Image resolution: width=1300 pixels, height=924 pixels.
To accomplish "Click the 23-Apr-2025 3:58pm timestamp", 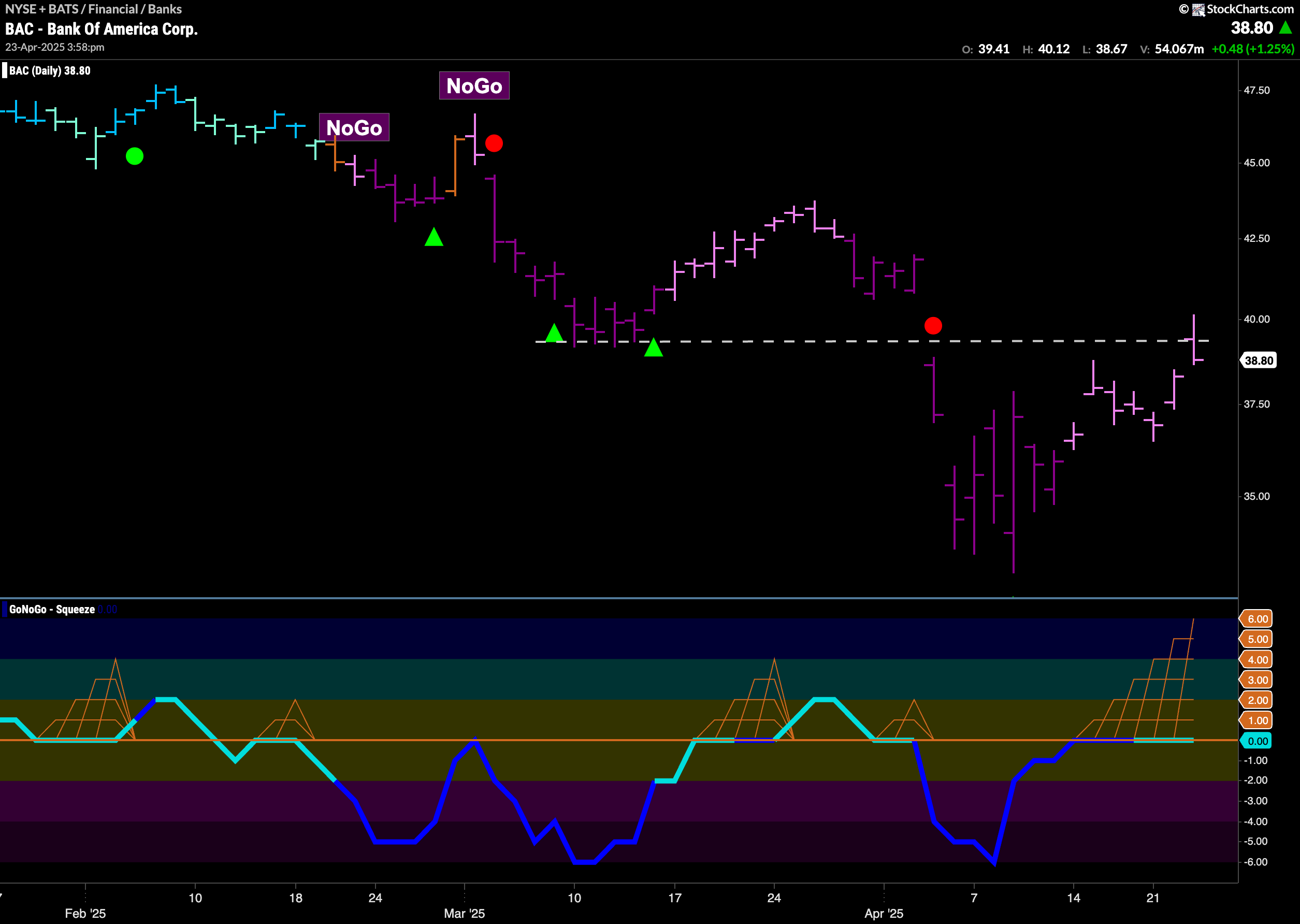I will pos(54,47).
